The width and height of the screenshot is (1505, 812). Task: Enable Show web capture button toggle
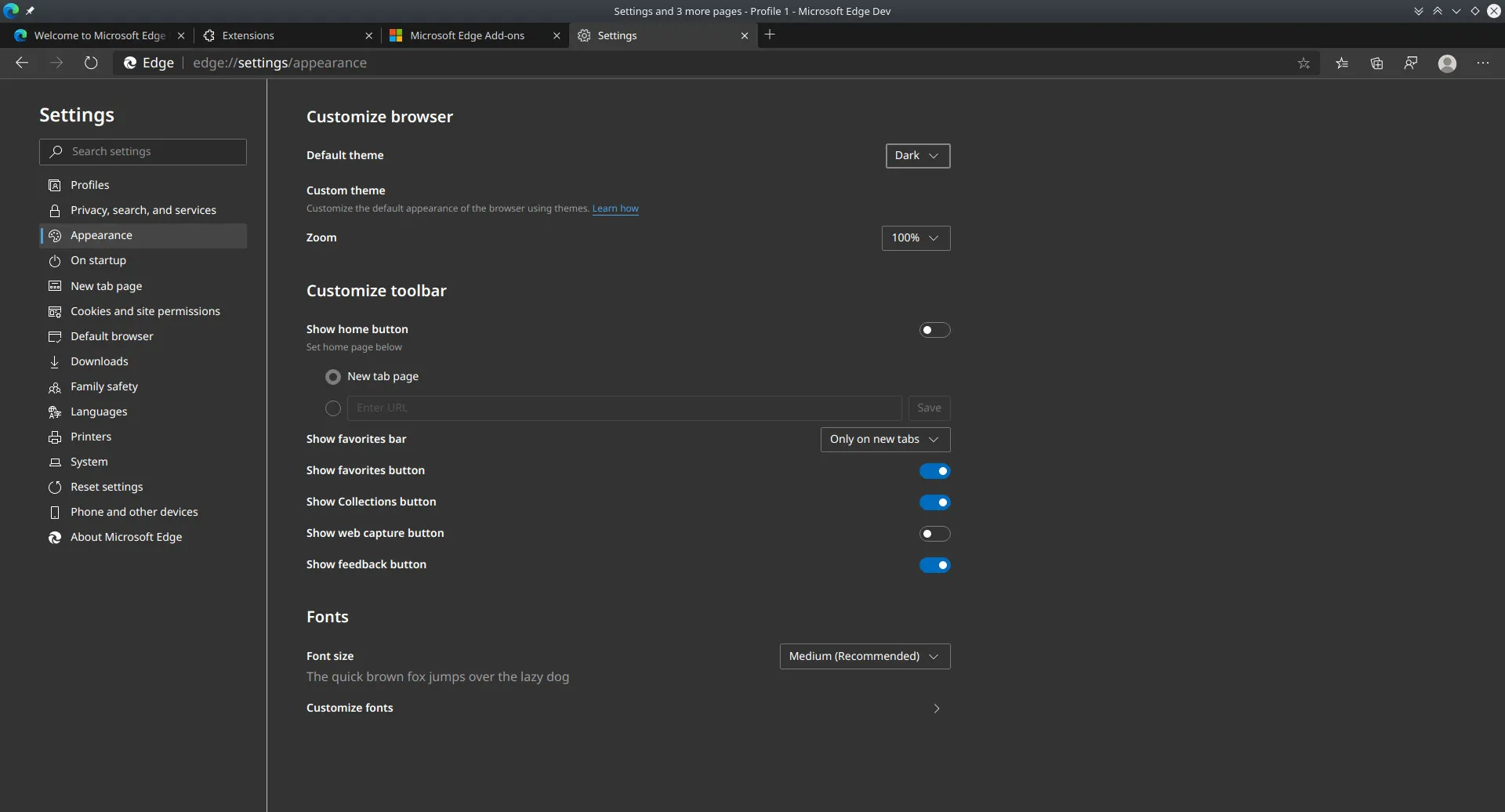[x=934, y=534]
